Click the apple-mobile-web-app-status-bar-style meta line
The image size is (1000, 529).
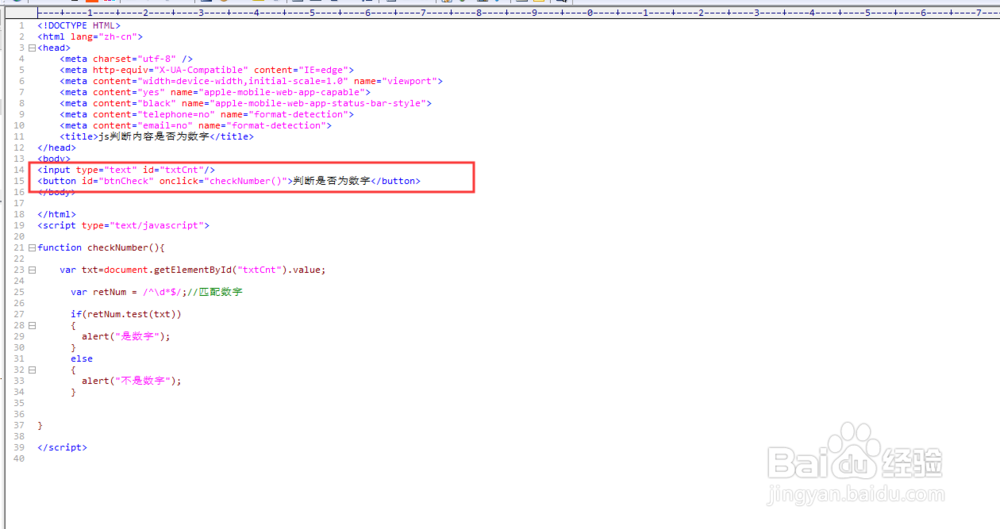tap(246, 103)
